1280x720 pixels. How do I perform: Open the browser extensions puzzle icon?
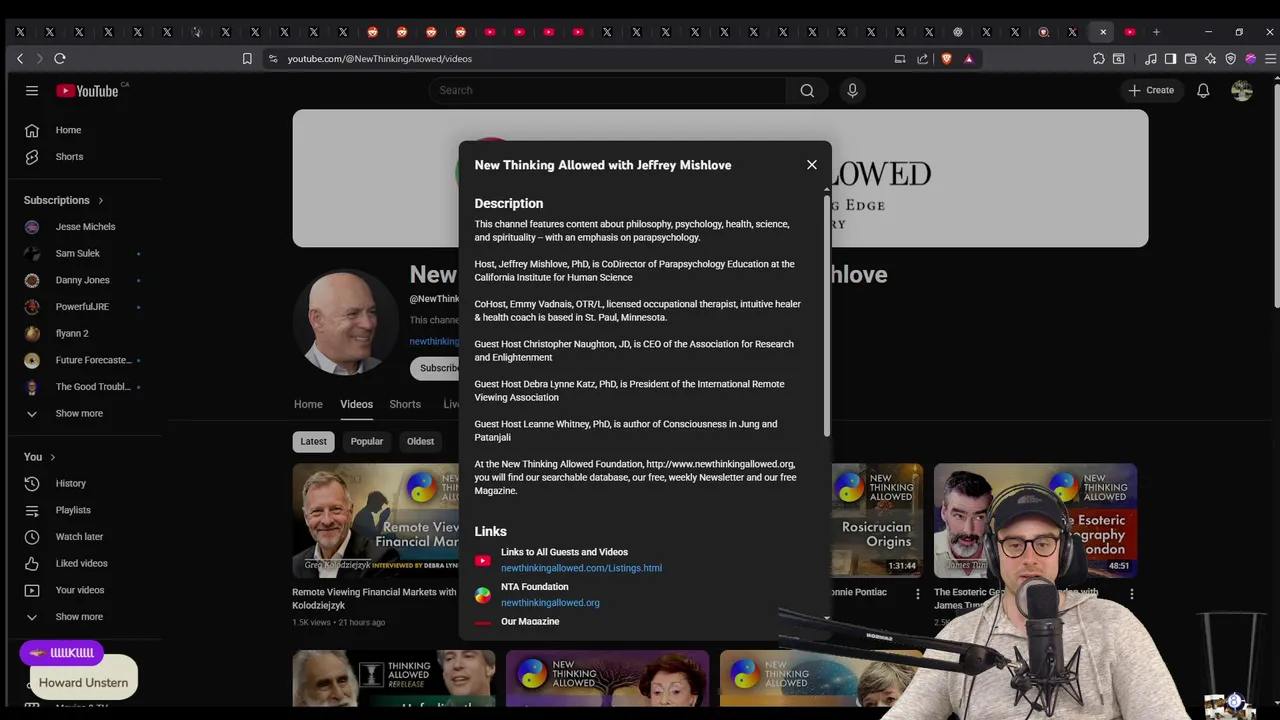1099,59
